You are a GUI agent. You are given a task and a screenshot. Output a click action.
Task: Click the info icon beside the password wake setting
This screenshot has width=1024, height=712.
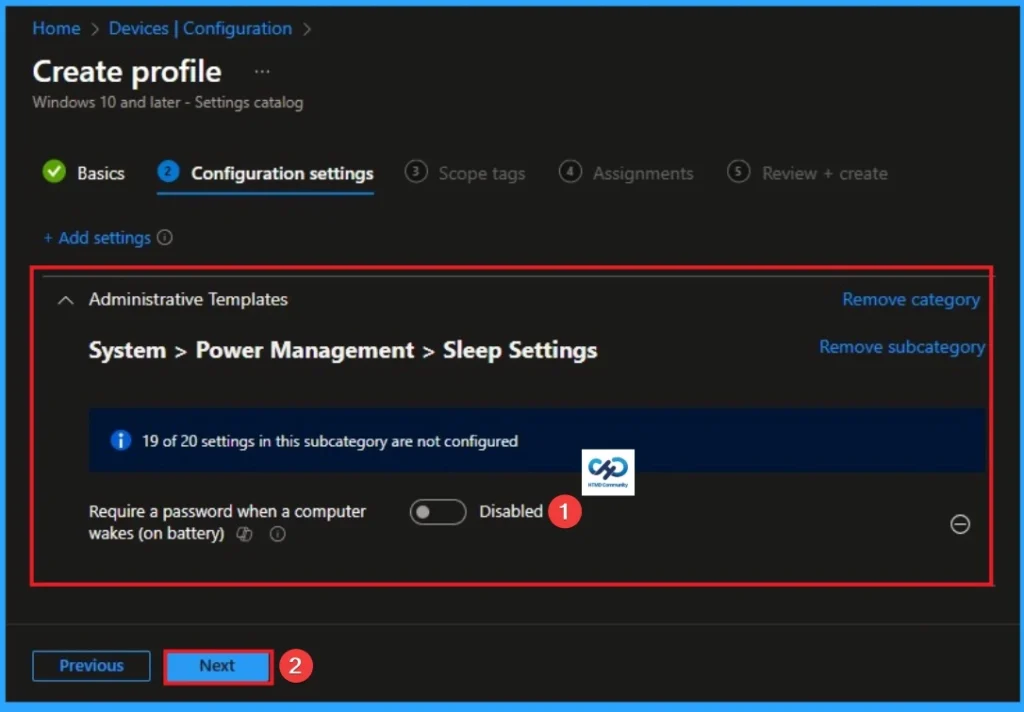click(x=277, y=534)
